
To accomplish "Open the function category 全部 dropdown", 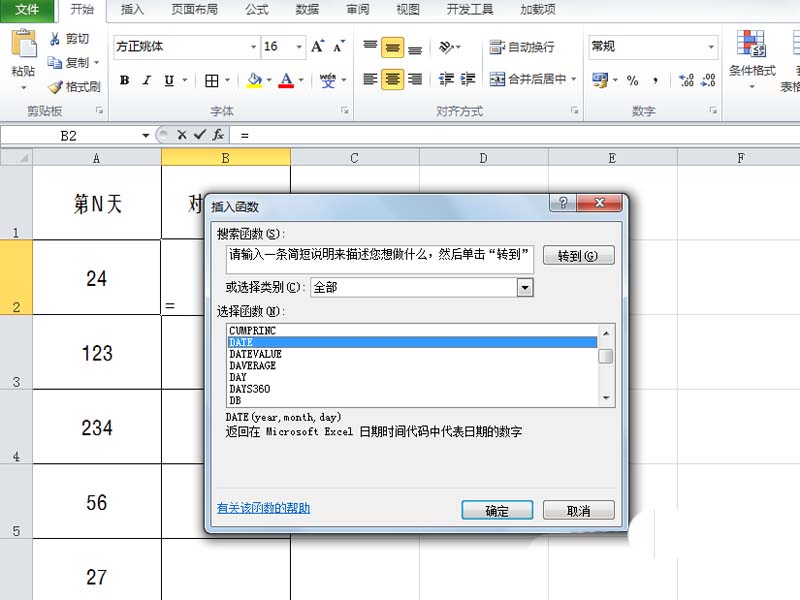I will [x=525, y=288].
